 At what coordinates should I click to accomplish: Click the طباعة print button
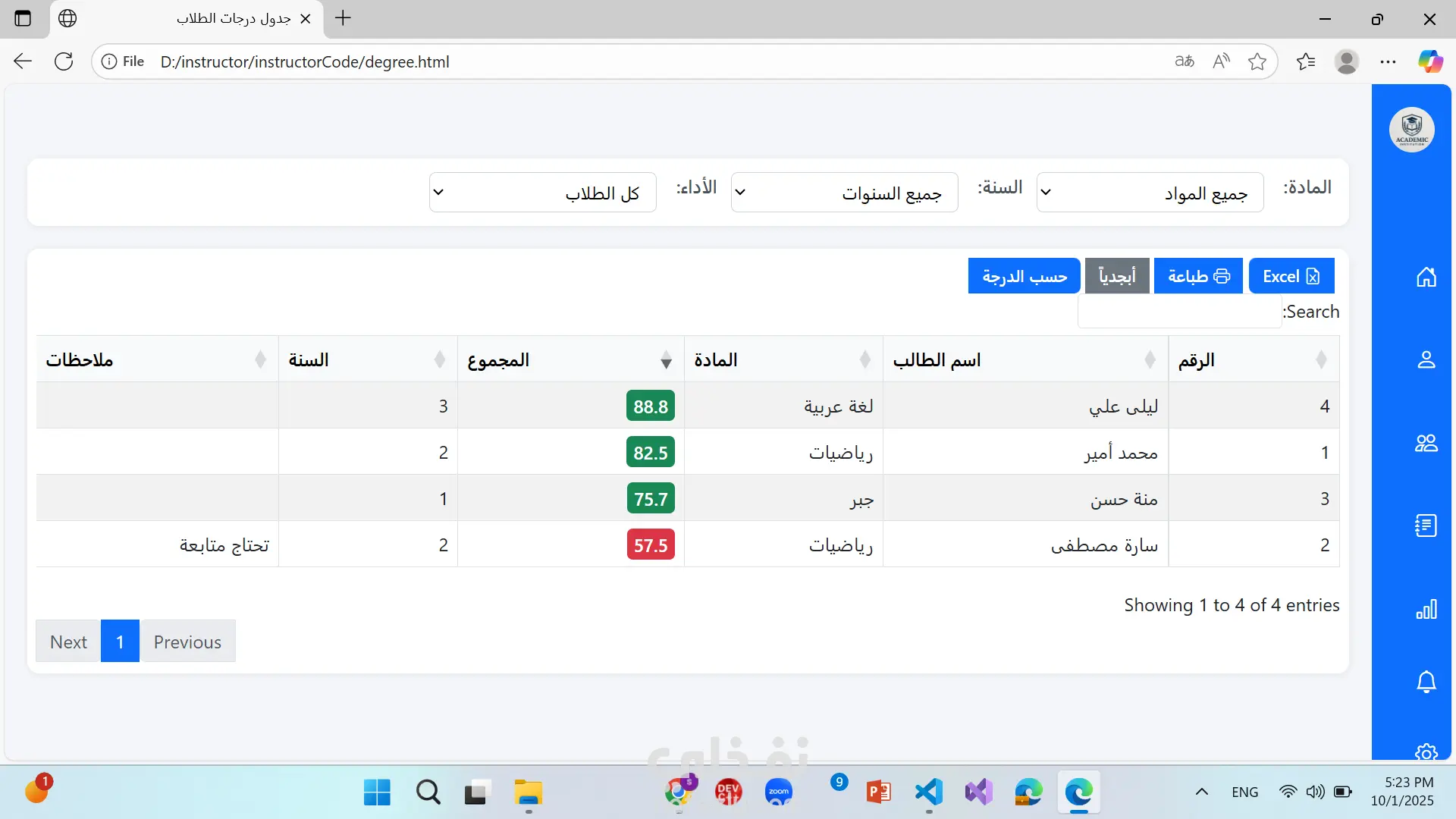point(1197,276)
